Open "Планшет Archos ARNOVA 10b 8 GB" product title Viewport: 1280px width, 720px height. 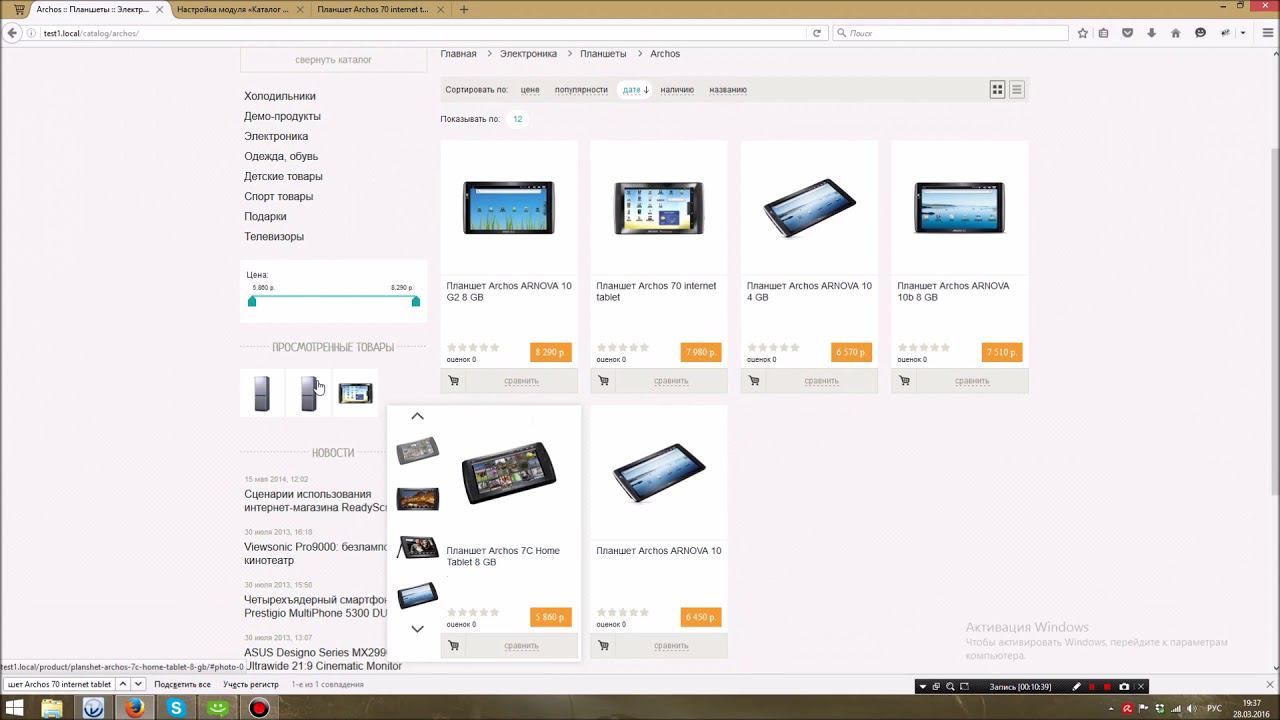[x=953, y=291]
